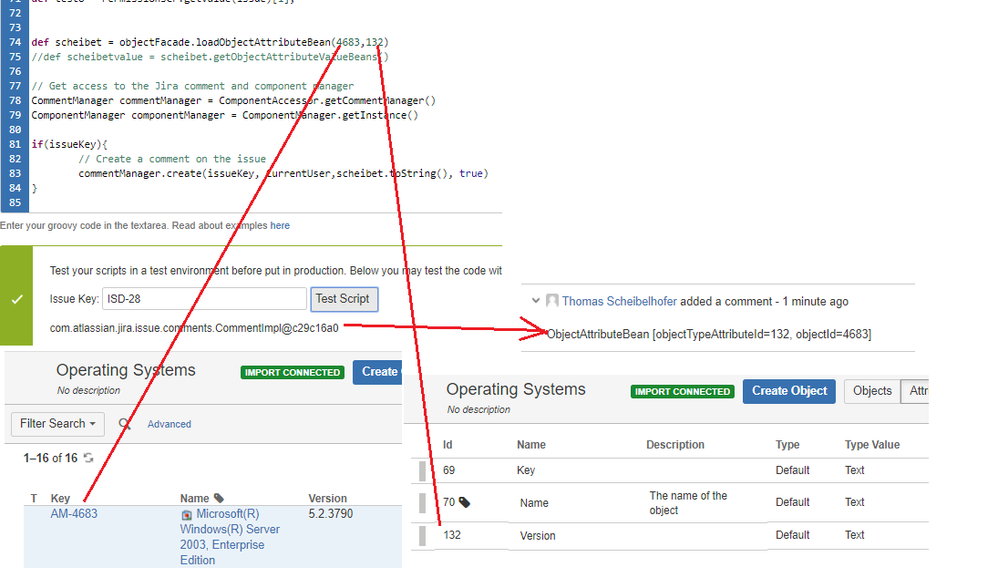This screenshot has width=998, height=579.
Task: Open the AM-4683 object key link
Action: click(x=74, y=513)
